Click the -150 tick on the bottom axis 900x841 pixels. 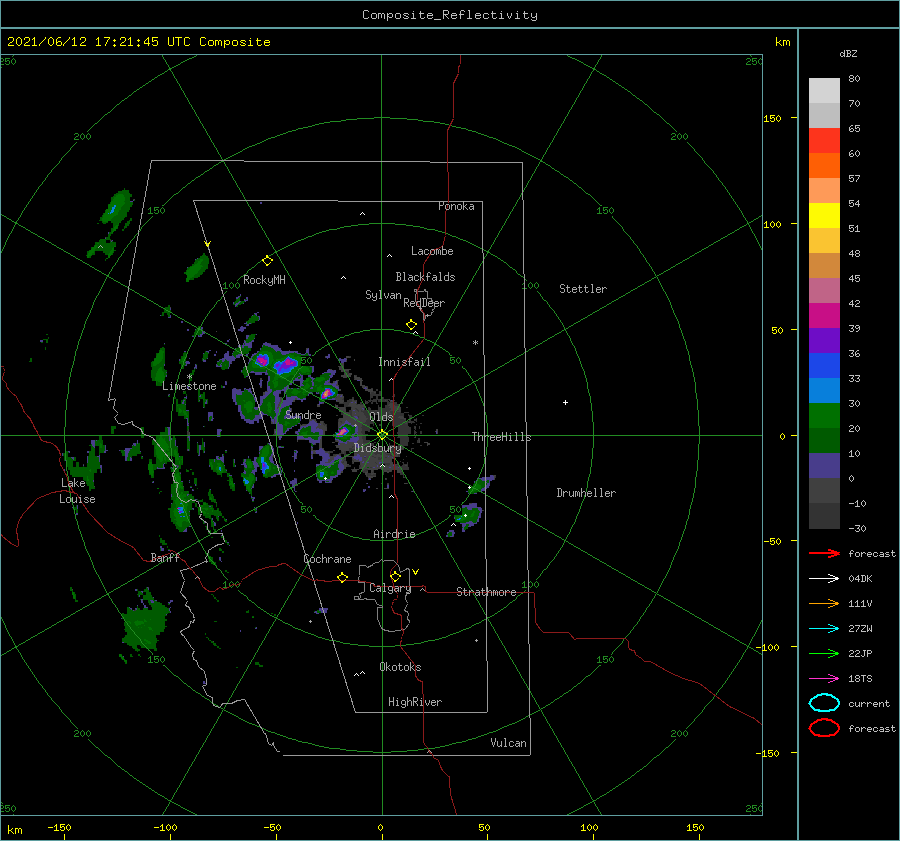click(x=59, y=827)
